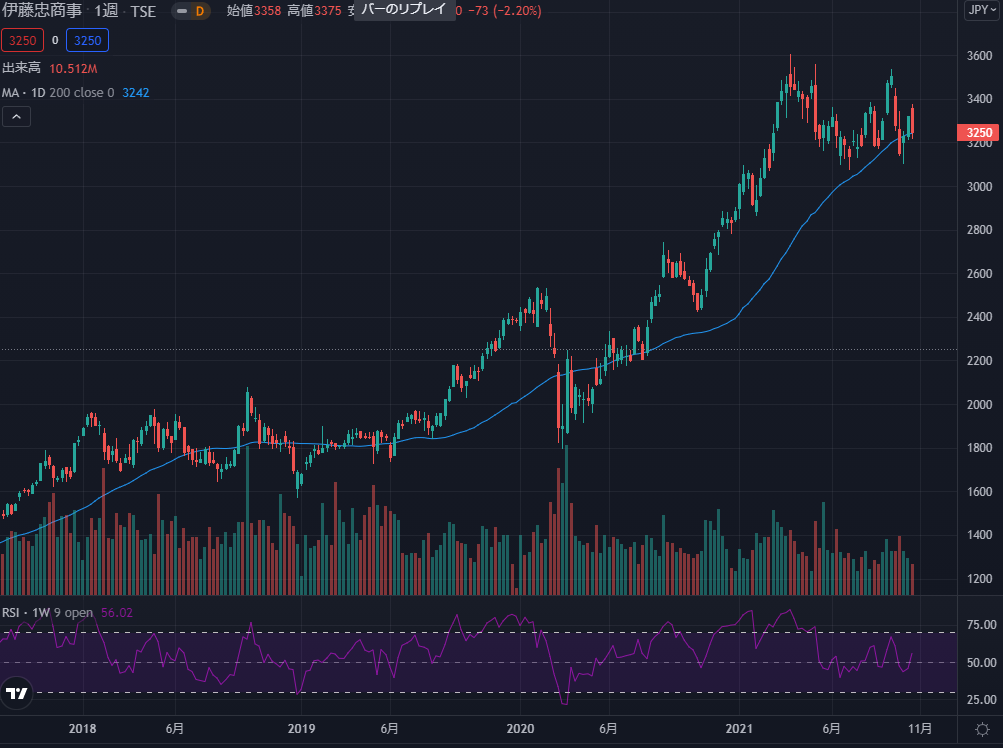
Task: Click the RSI 50.00 scale value
Action: [x=978, y=663]
